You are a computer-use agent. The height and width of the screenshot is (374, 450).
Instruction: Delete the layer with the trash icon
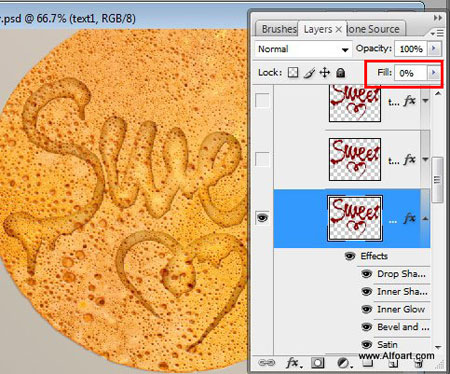418,364
